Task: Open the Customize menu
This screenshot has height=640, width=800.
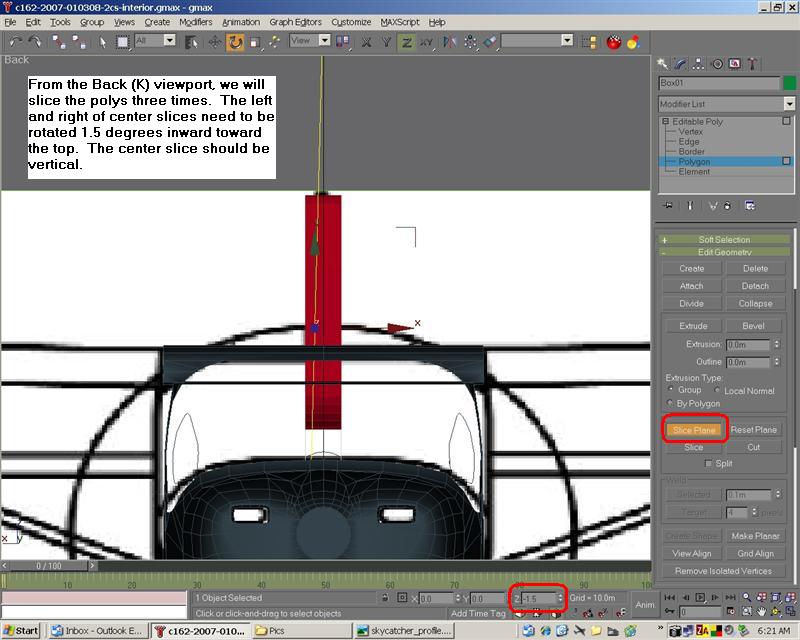Action: 351,22
